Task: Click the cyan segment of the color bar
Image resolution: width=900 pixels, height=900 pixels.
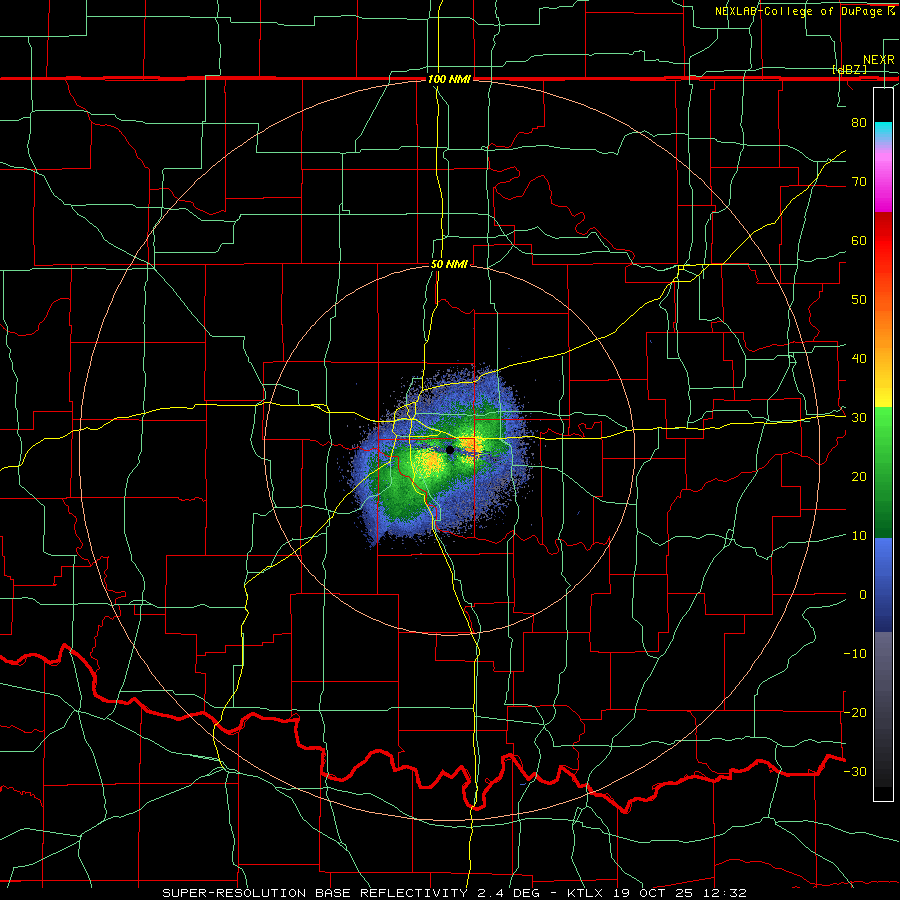Action: [x=883, y=132]
